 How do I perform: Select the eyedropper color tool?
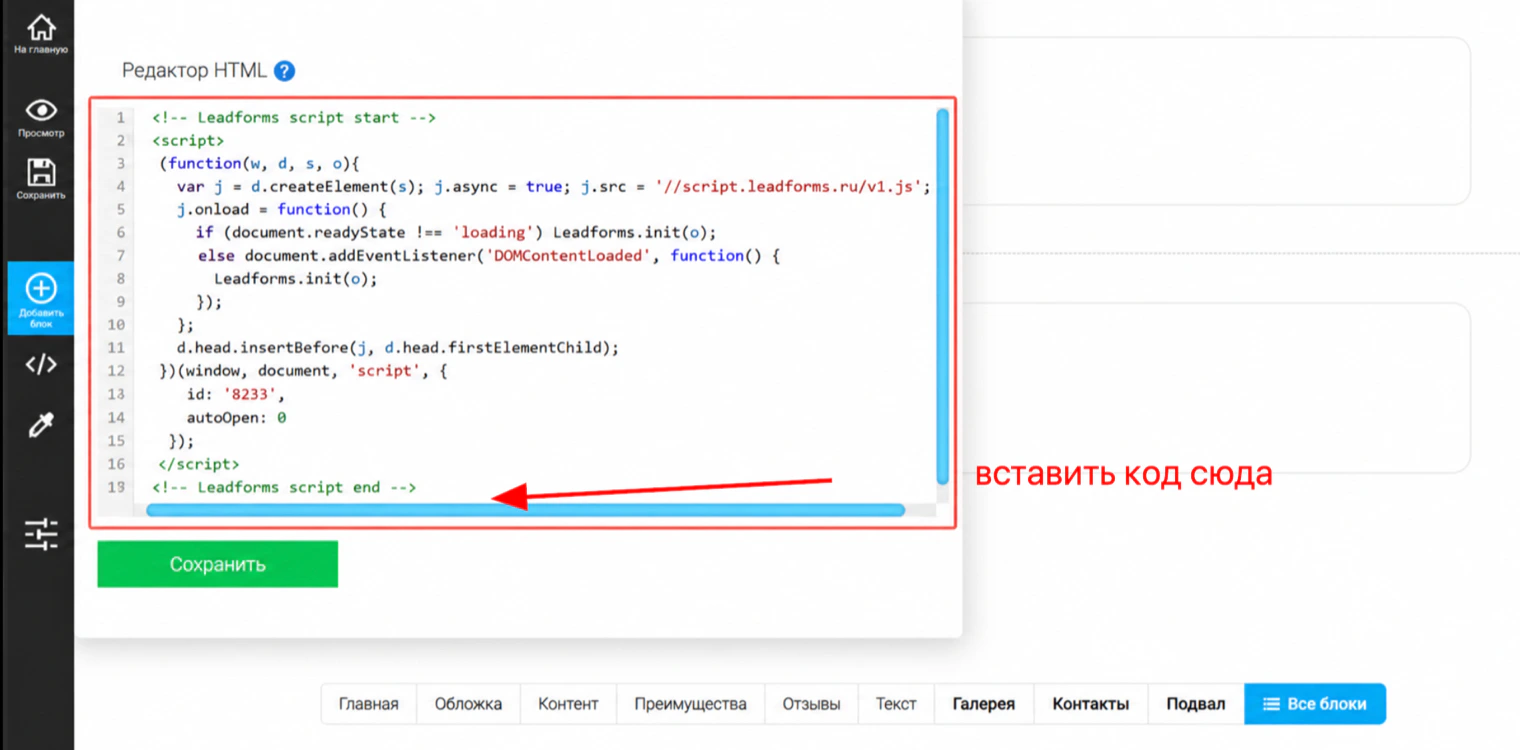[x=40, y=426]
